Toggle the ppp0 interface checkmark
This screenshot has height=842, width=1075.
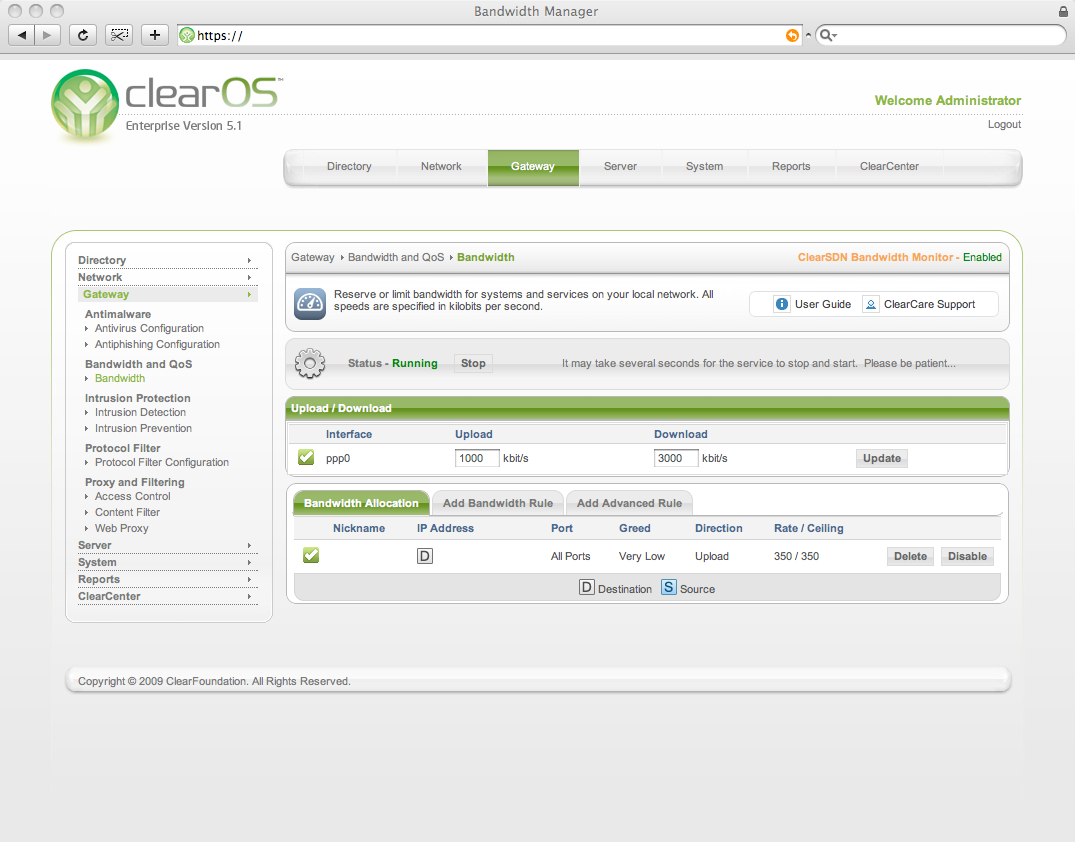point(306,457)
